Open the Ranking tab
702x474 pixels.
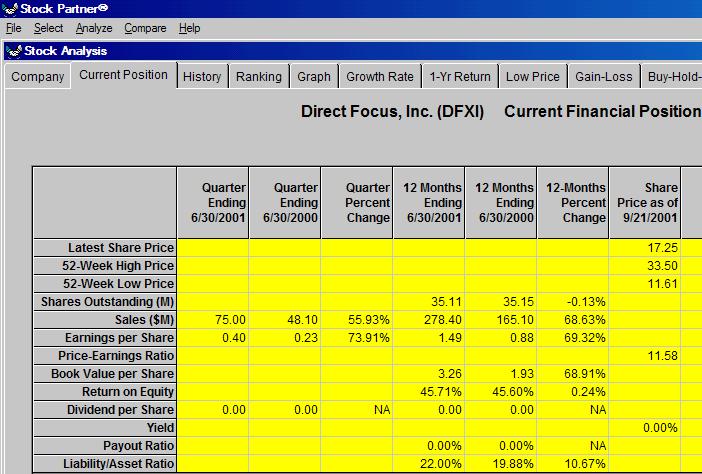pos(259,77)
